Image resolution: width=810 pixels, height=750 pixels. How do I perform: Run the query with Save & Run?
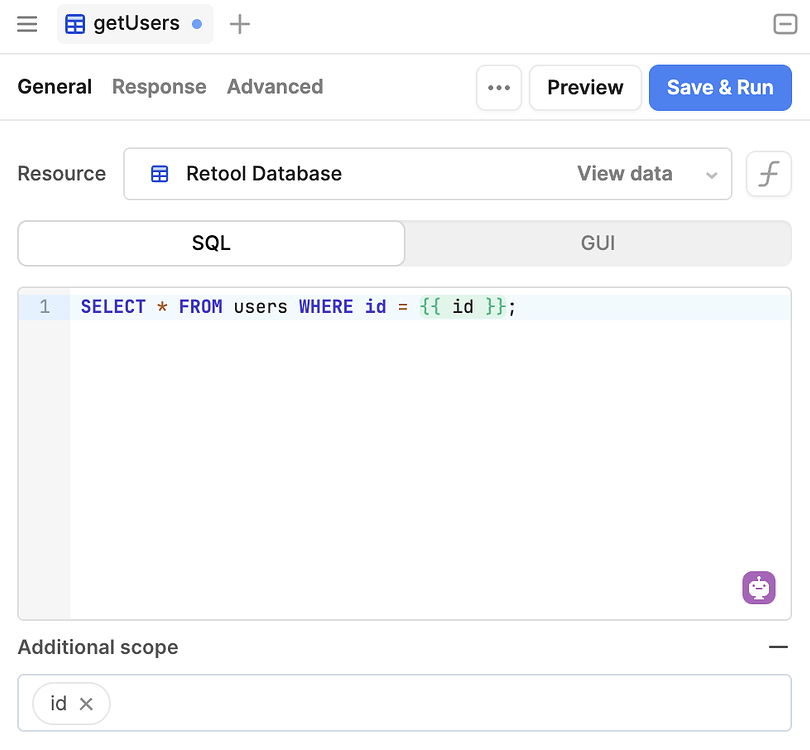(x=720, y=87)
